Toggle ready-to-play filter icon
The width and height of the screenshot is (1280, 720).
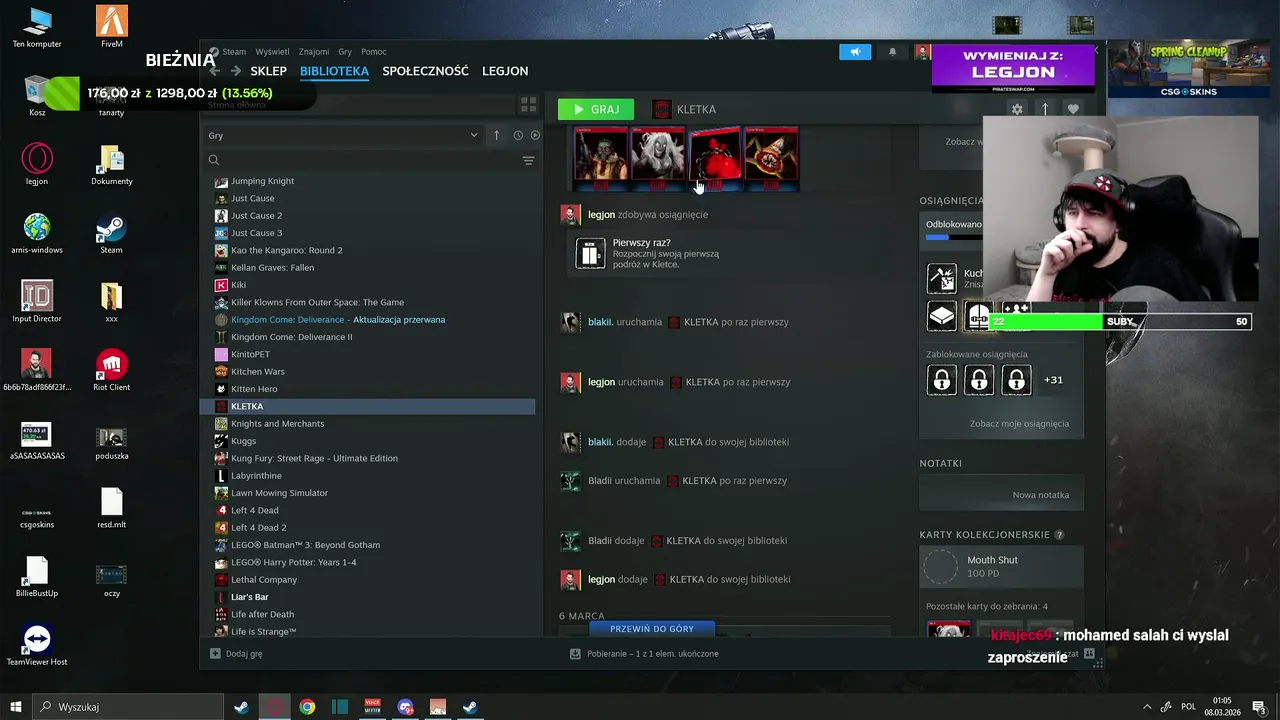pyautogui.click(x=535, y=135)
